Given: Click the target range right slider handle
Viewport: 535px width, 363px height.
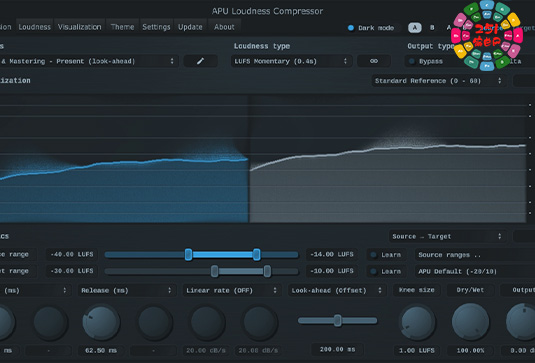Looking at the screenshot, I should coord(267,271).
